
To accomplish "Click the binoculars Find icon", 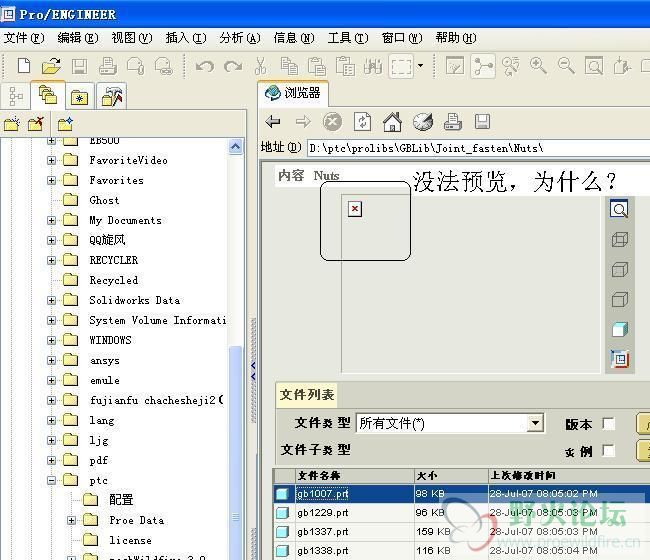I will pos(373,66).
